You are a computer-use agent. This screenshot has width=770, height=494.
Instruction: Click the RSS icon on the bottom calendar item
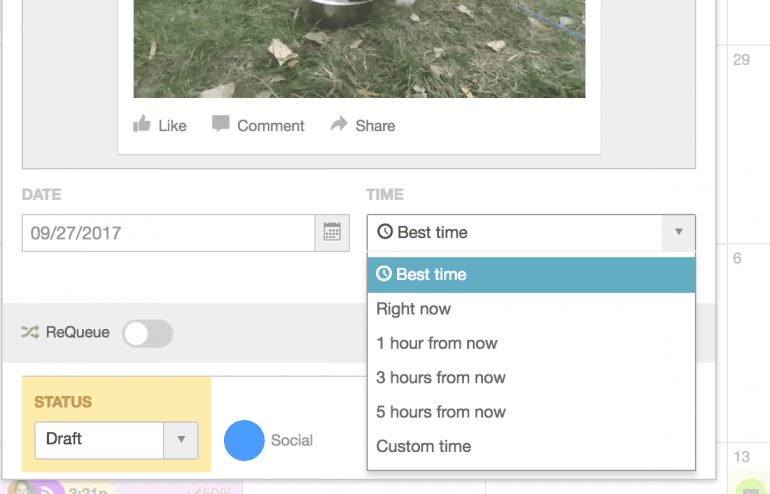tap(49, 489)
